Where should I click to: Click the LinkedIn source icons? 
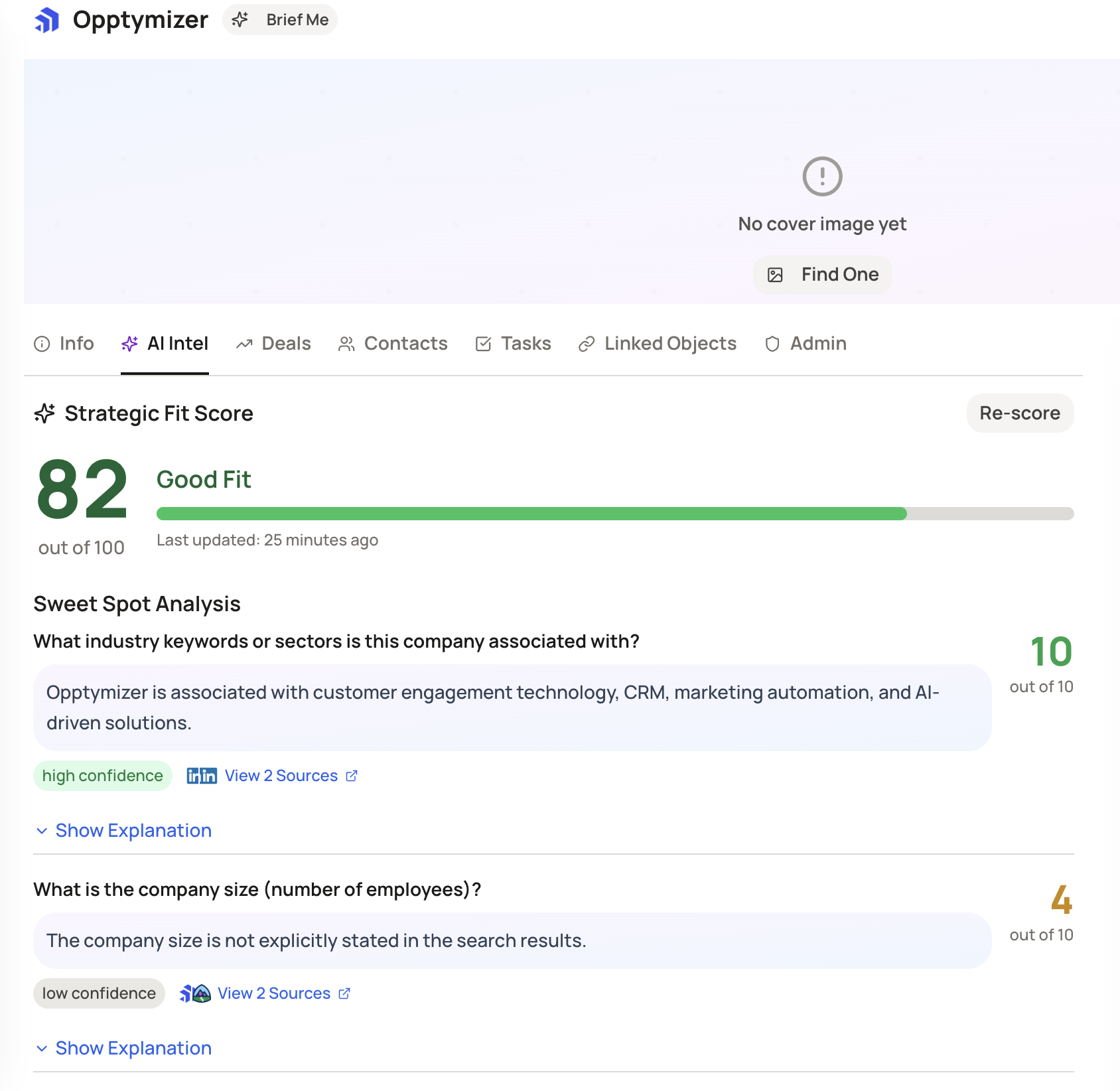[202, 776]
